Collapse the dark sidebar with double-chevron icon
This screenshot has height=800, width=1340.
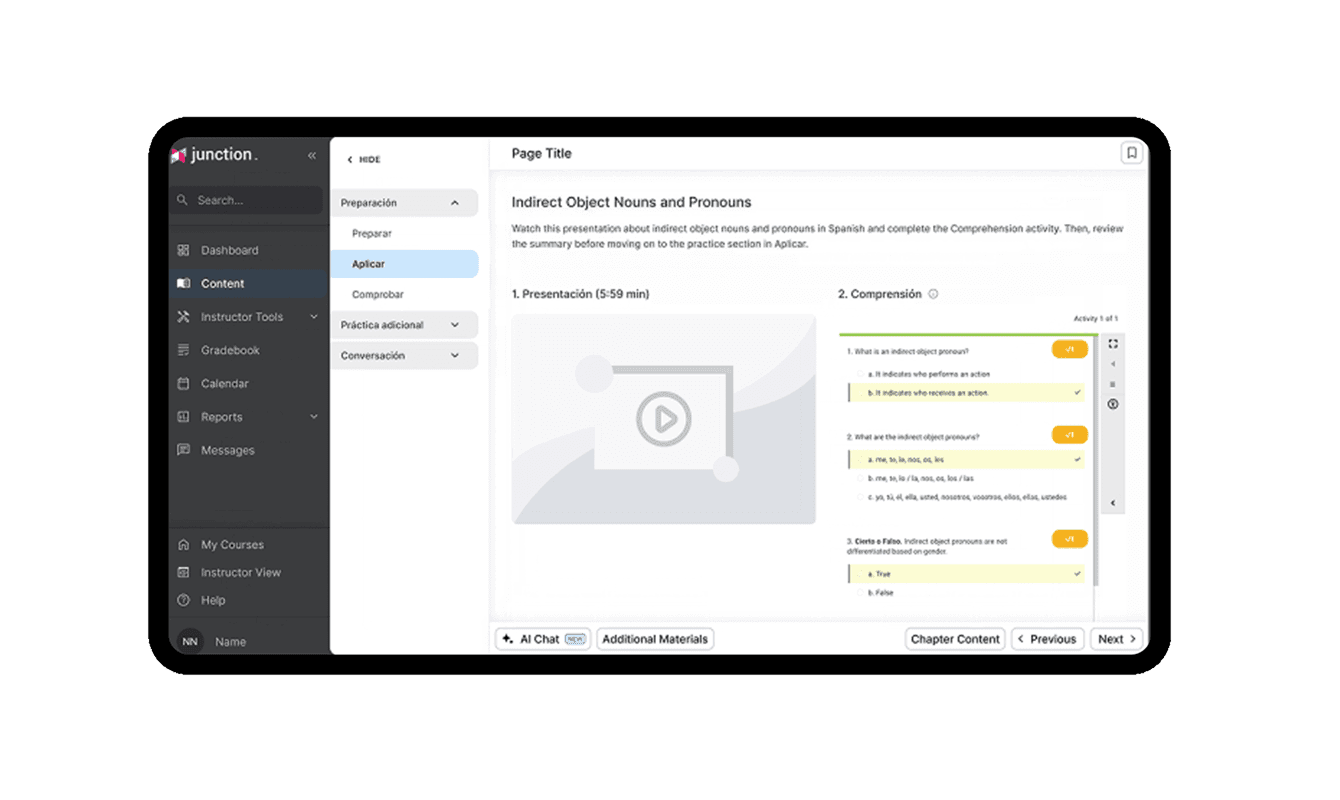[x=312, y=155]
